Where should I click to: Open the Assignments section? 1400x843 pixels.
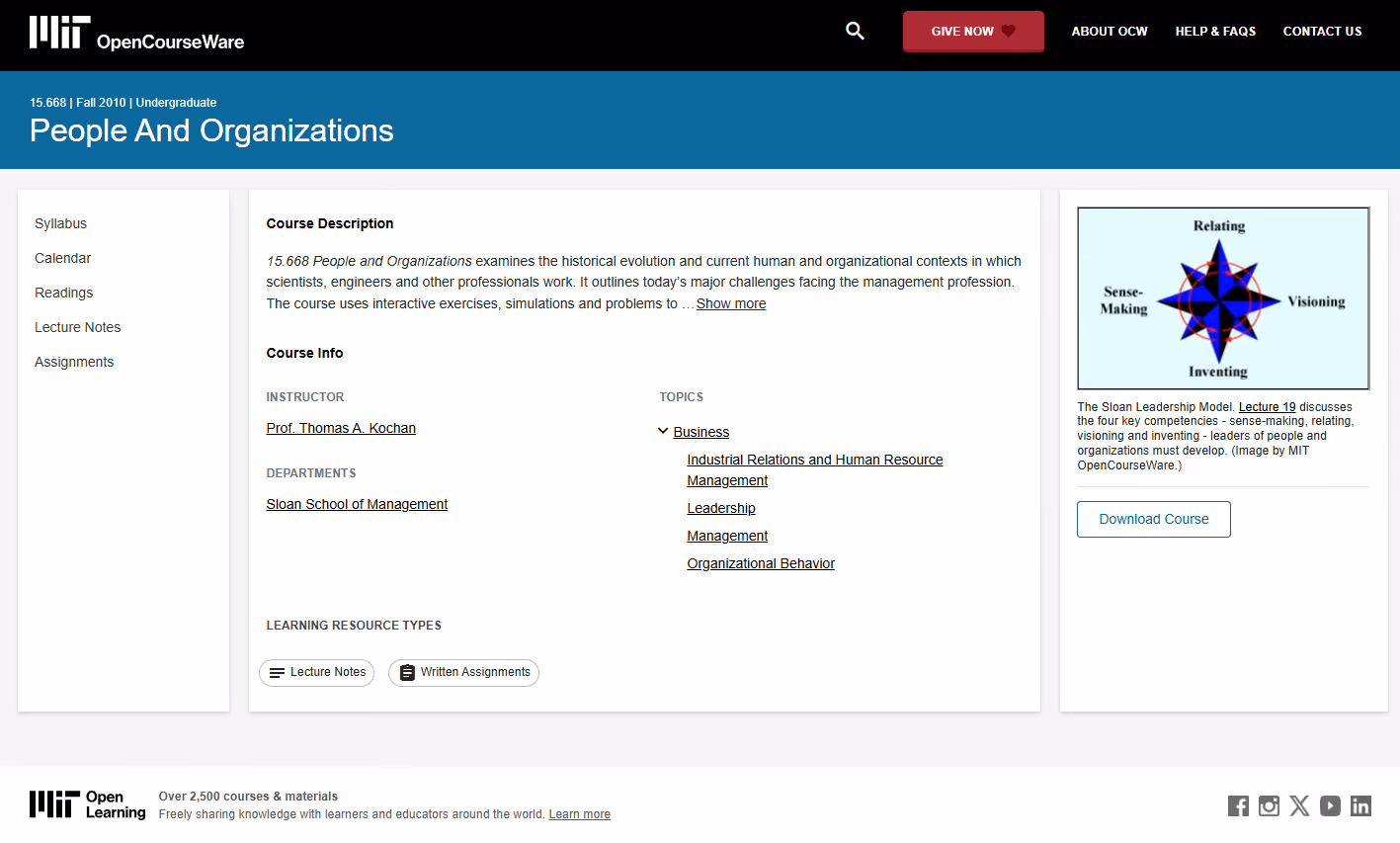tap(74, 362)
